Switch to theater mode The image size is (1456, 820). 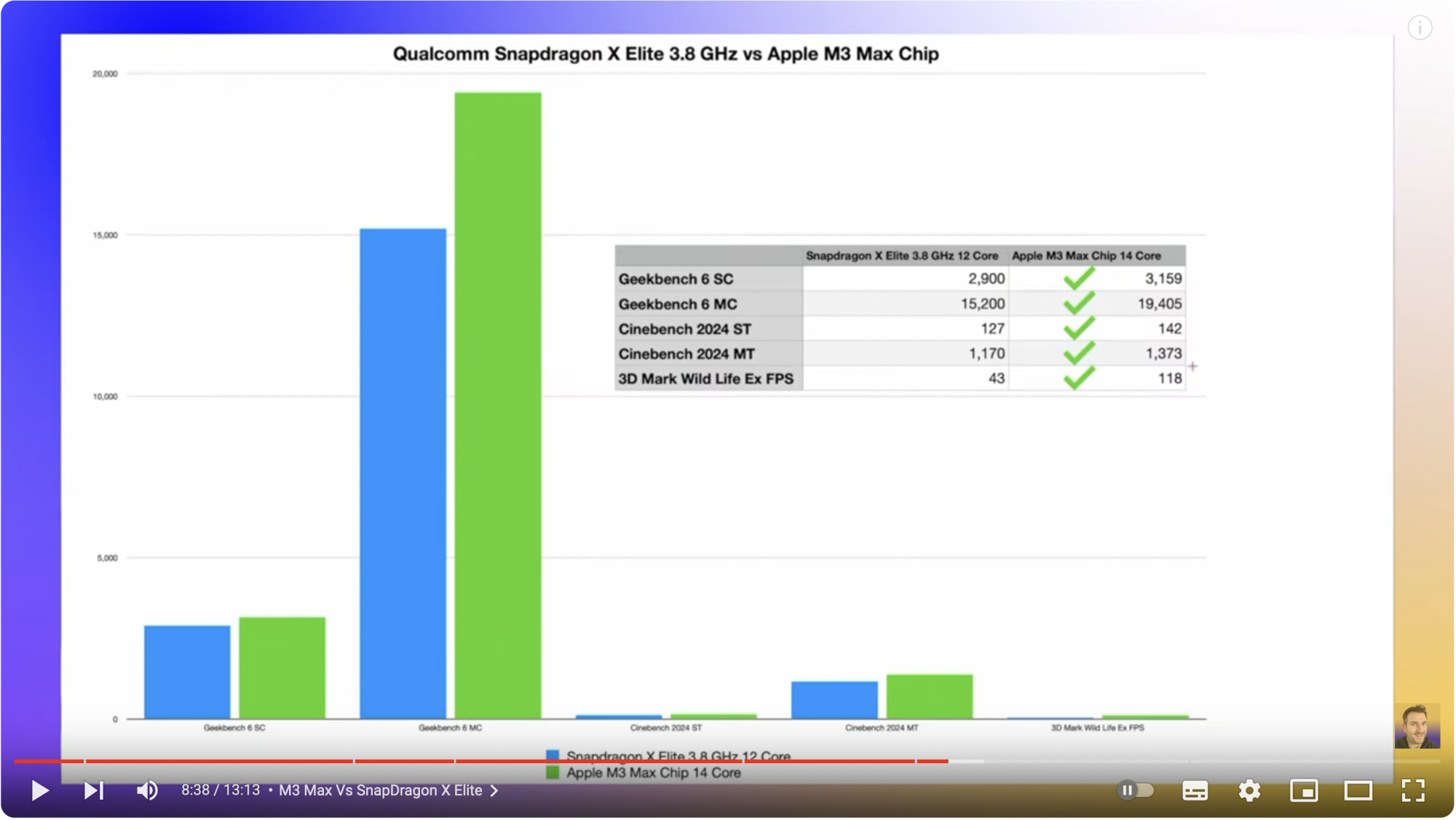click(1358, 791)
